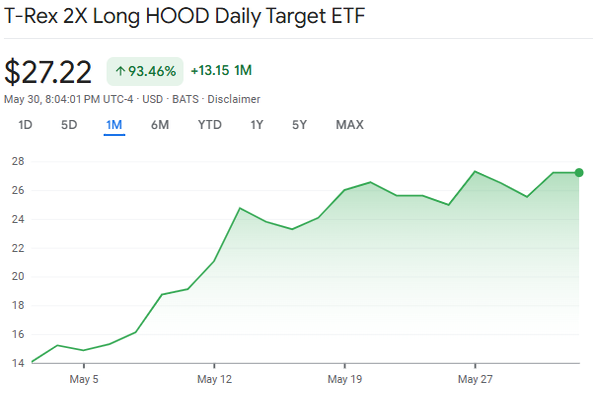Select the 1Y time range
The image size is (593, 395).
pyautogui.click(x=257, y=125)
